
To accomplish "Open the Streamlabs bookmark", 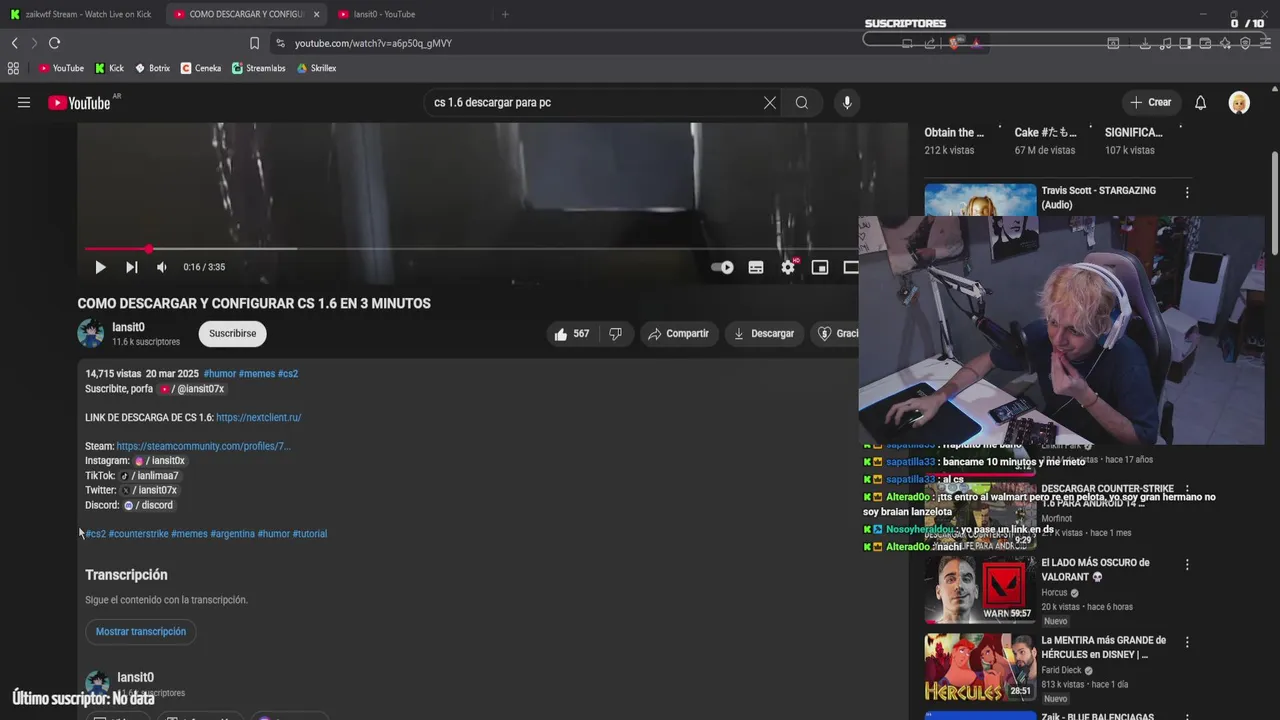I will pos(259,68).
